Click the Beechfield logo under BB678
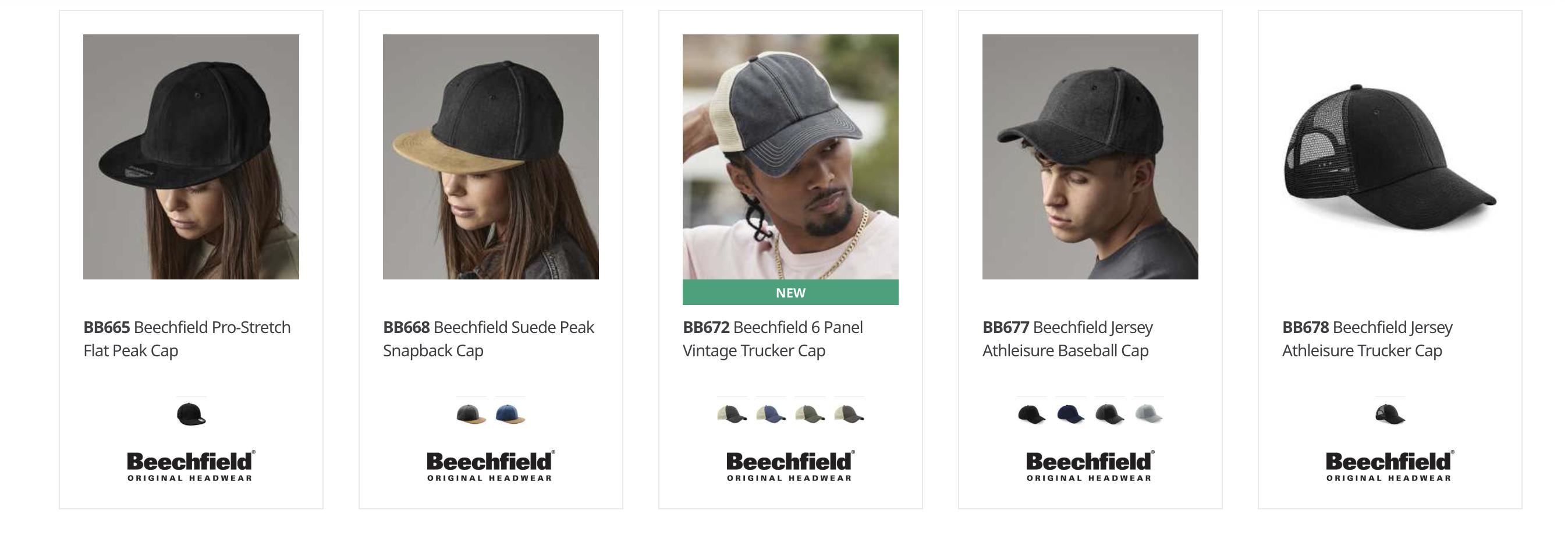 pyautogui.click(x=1390, y=466)
